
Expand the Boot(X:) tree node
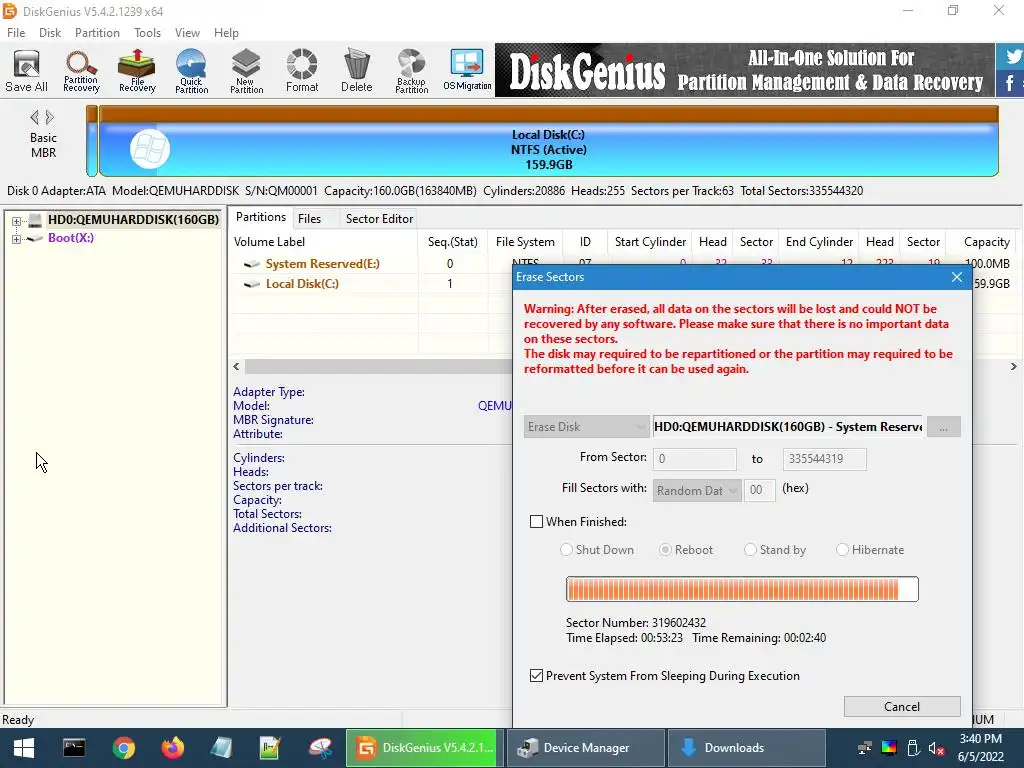tap(16, 239)
